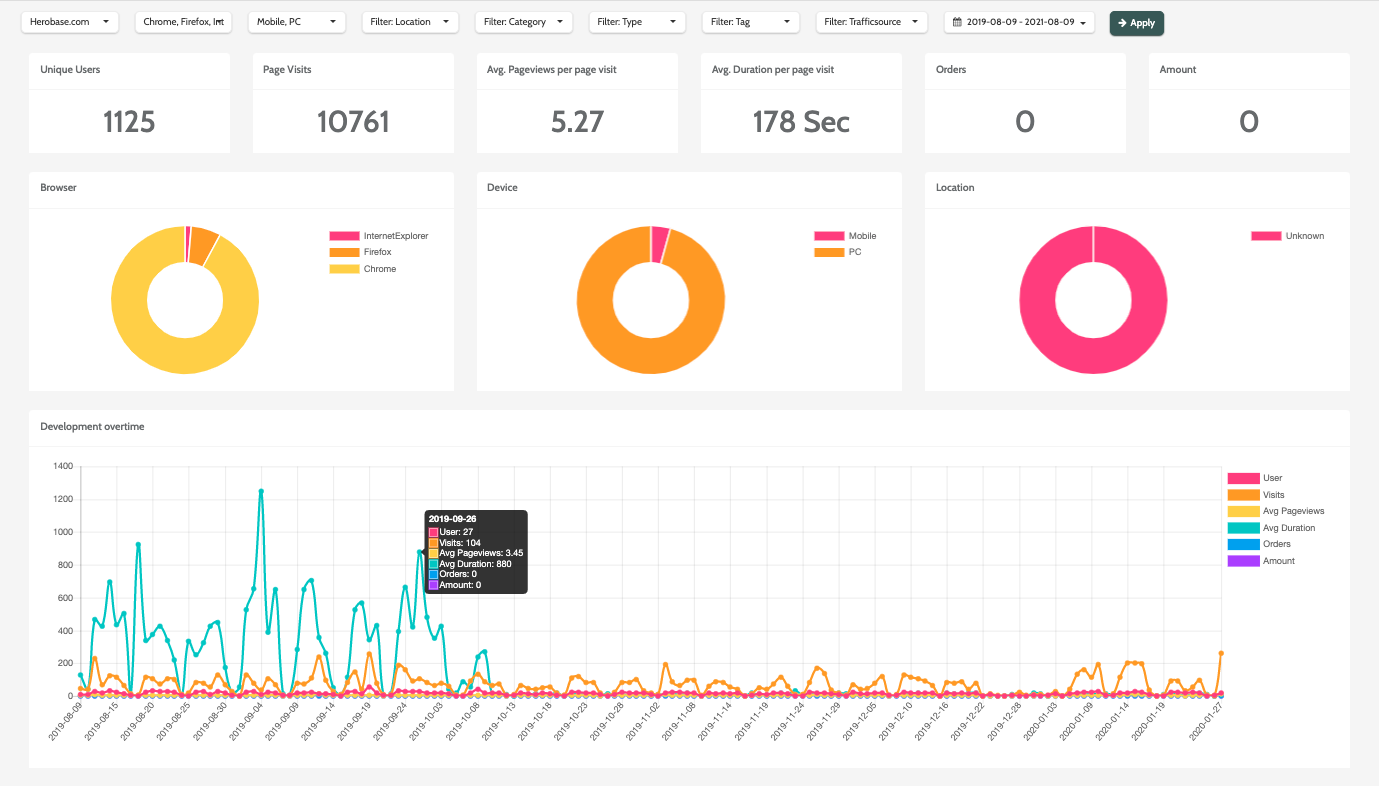Click the Unique Users value 1125
This screenshot has height=786, width=1379.
[129, 122]
